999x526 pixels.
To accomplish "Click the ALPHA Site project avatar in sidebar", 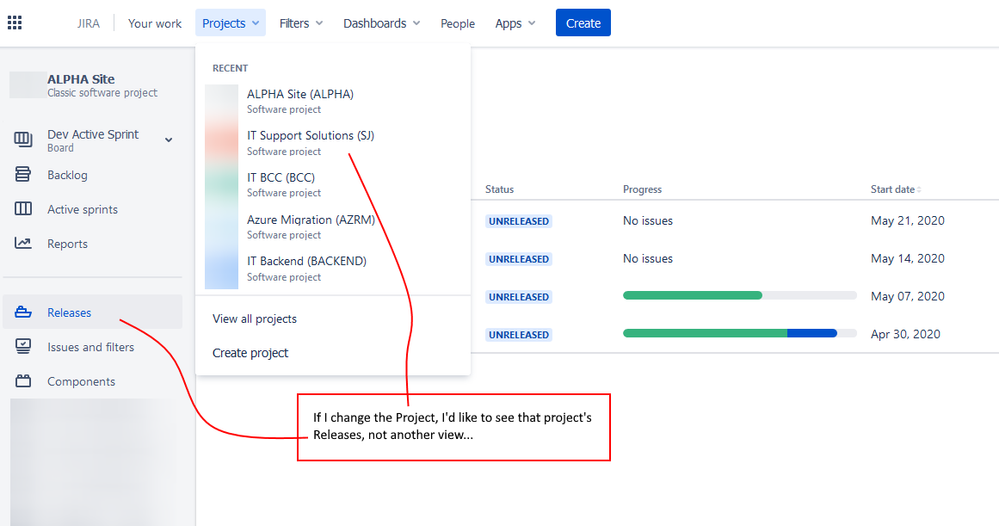I will 27,85.
